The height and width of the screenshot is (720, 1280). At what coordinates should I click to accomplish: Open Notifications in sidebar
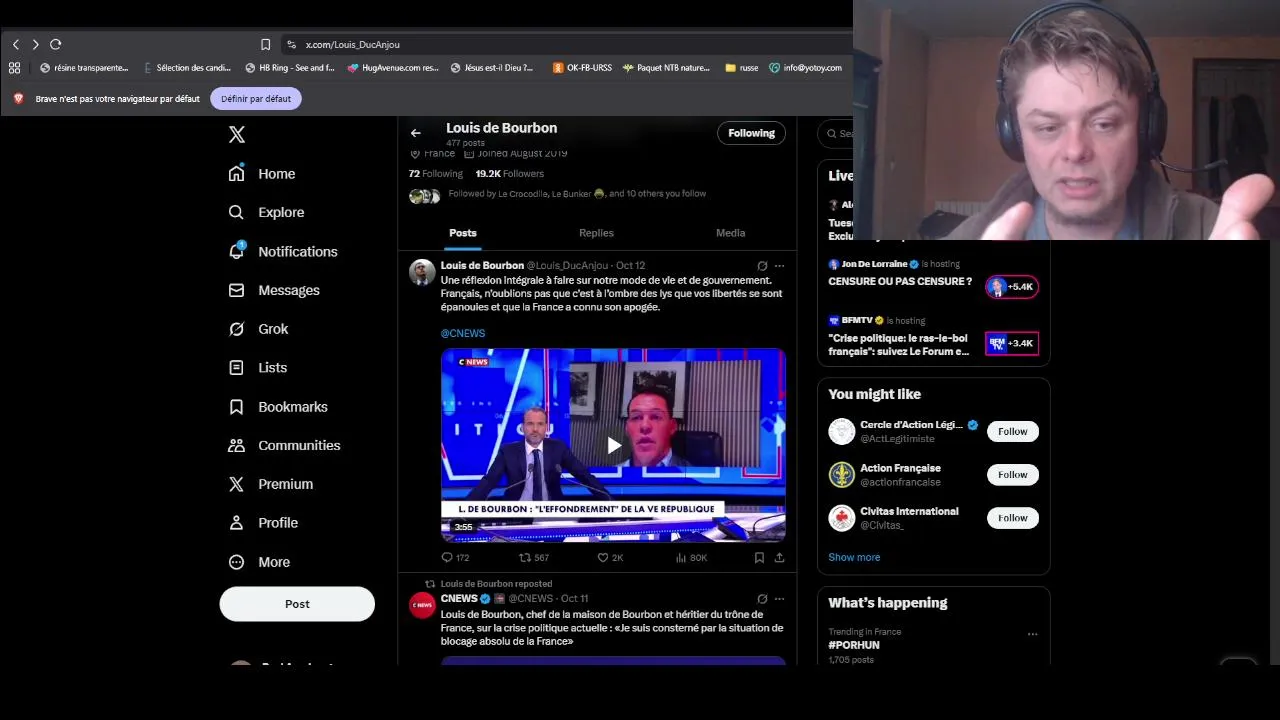tap(283, 252)
